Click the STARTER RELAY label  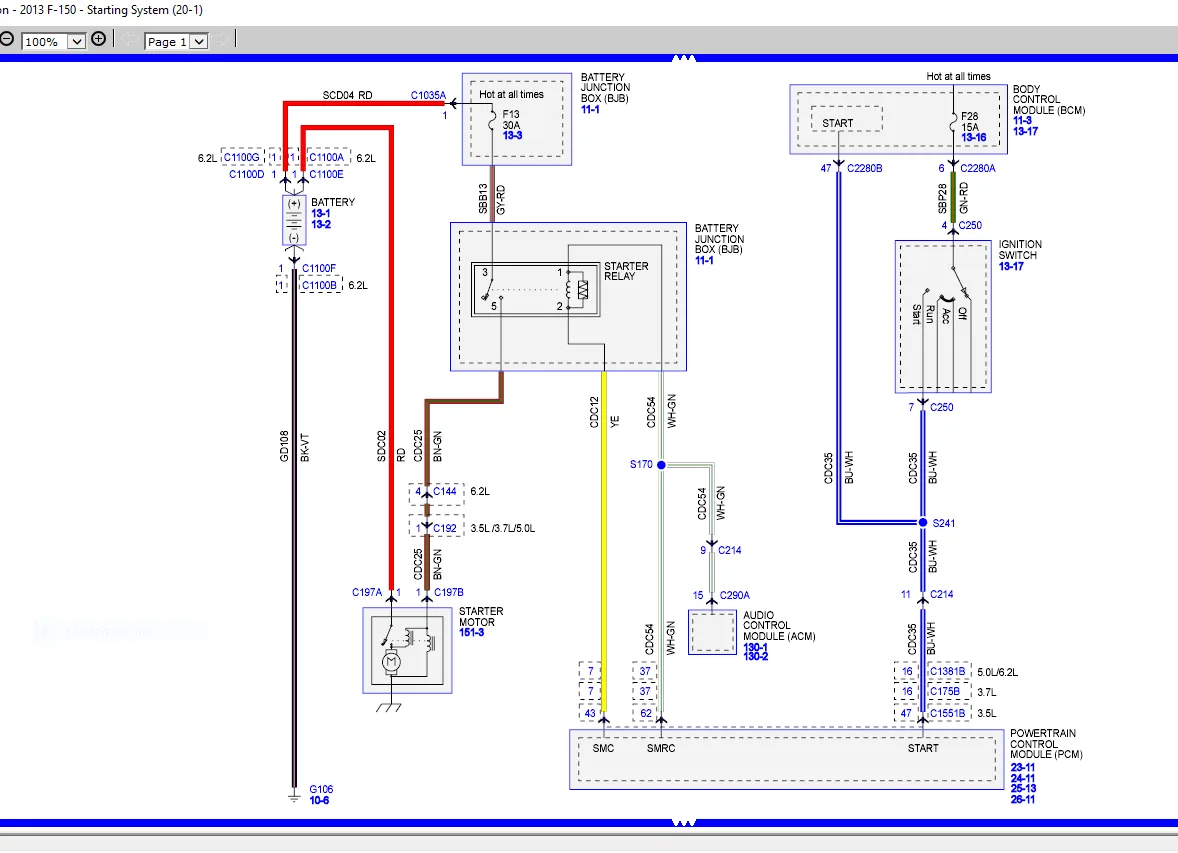[x=626, y=271]
